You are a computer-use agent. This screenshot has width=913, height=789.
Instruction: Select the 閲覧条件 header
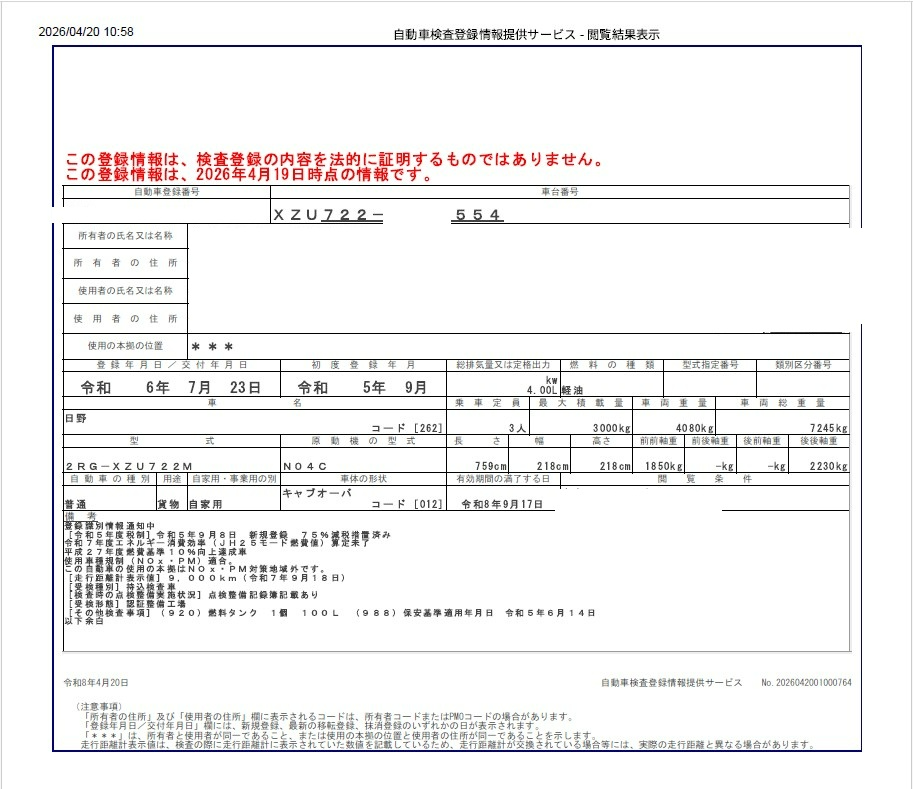[x=705, y=479]
